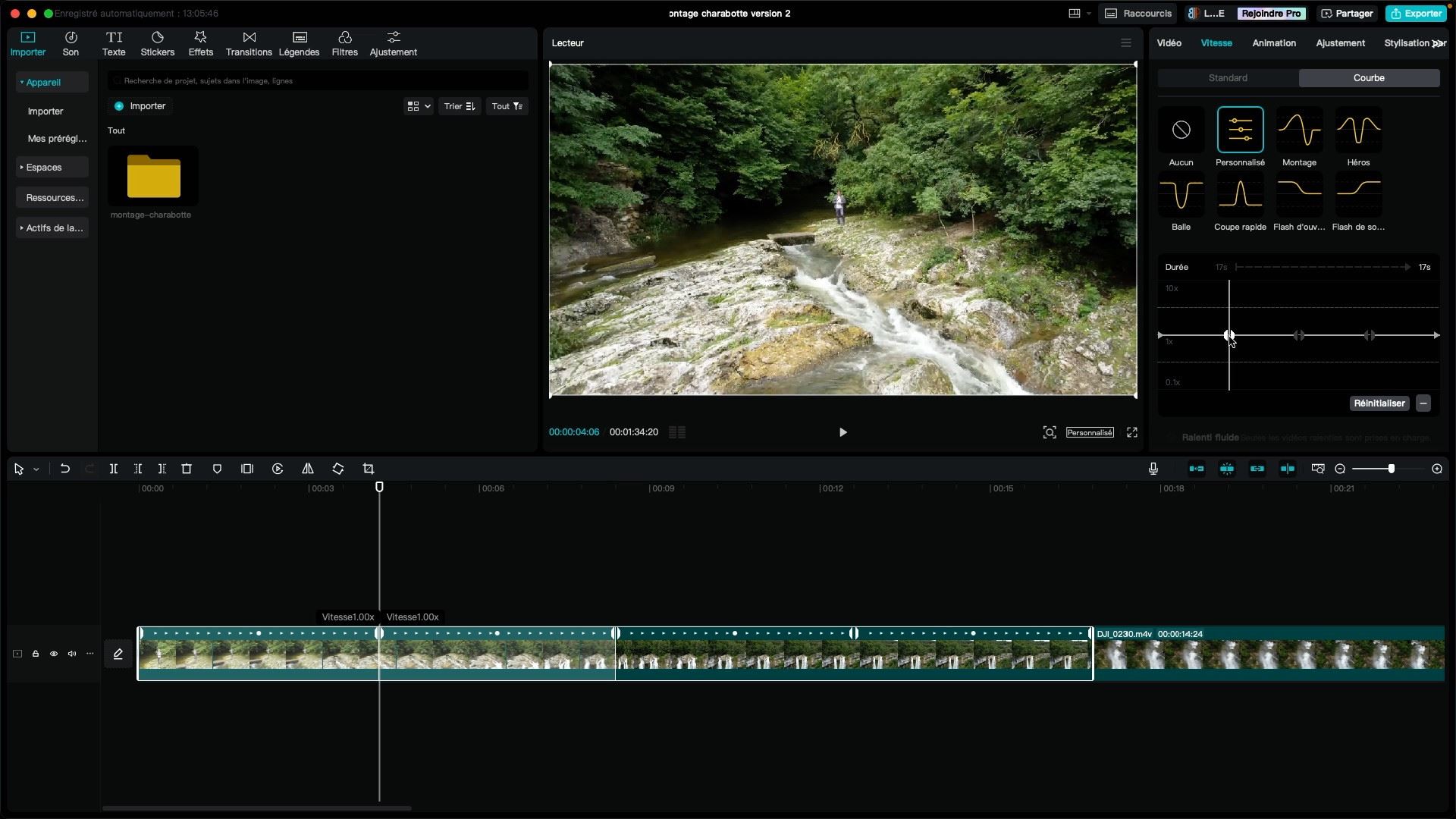This screenshot has height=819, width=1456.
Task: Toggle auto snapping in the timeline toolbar
Action: point(1227,469)
